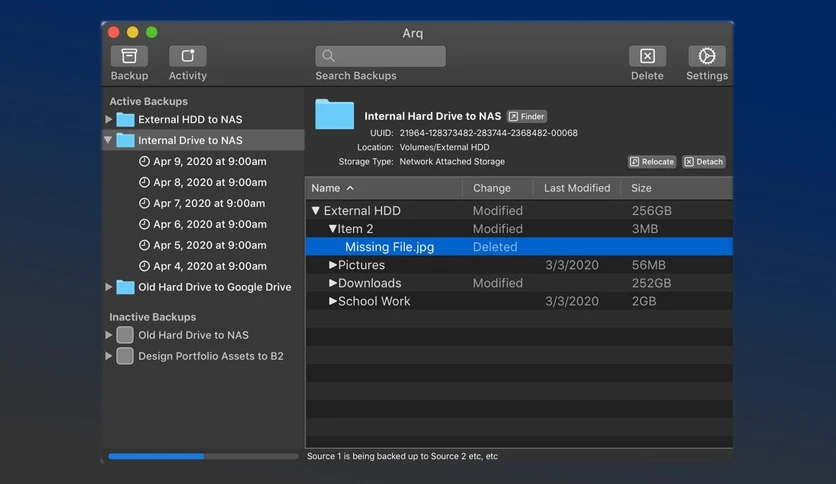Click the clock icon beside Apr 6, 2020

coord(144,224)
